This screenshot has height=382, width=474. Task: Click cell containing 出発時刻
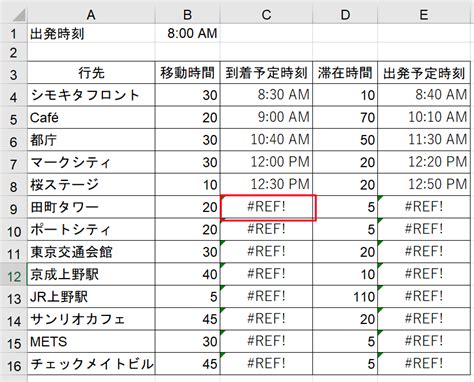pos(91,33)
